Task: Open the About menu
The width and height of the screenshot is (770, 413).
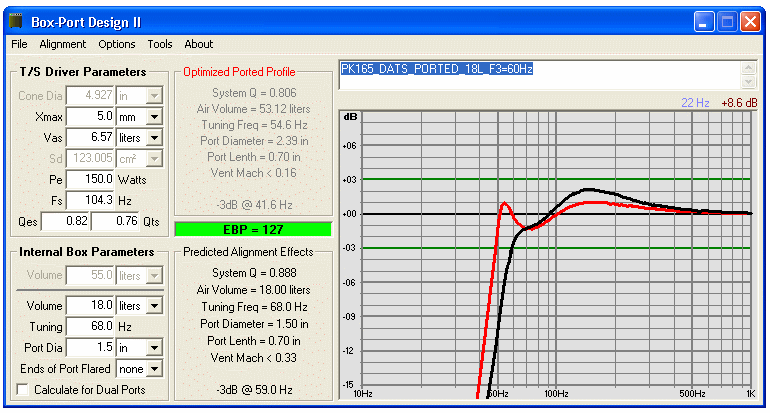Action: [x=199, y=44]
